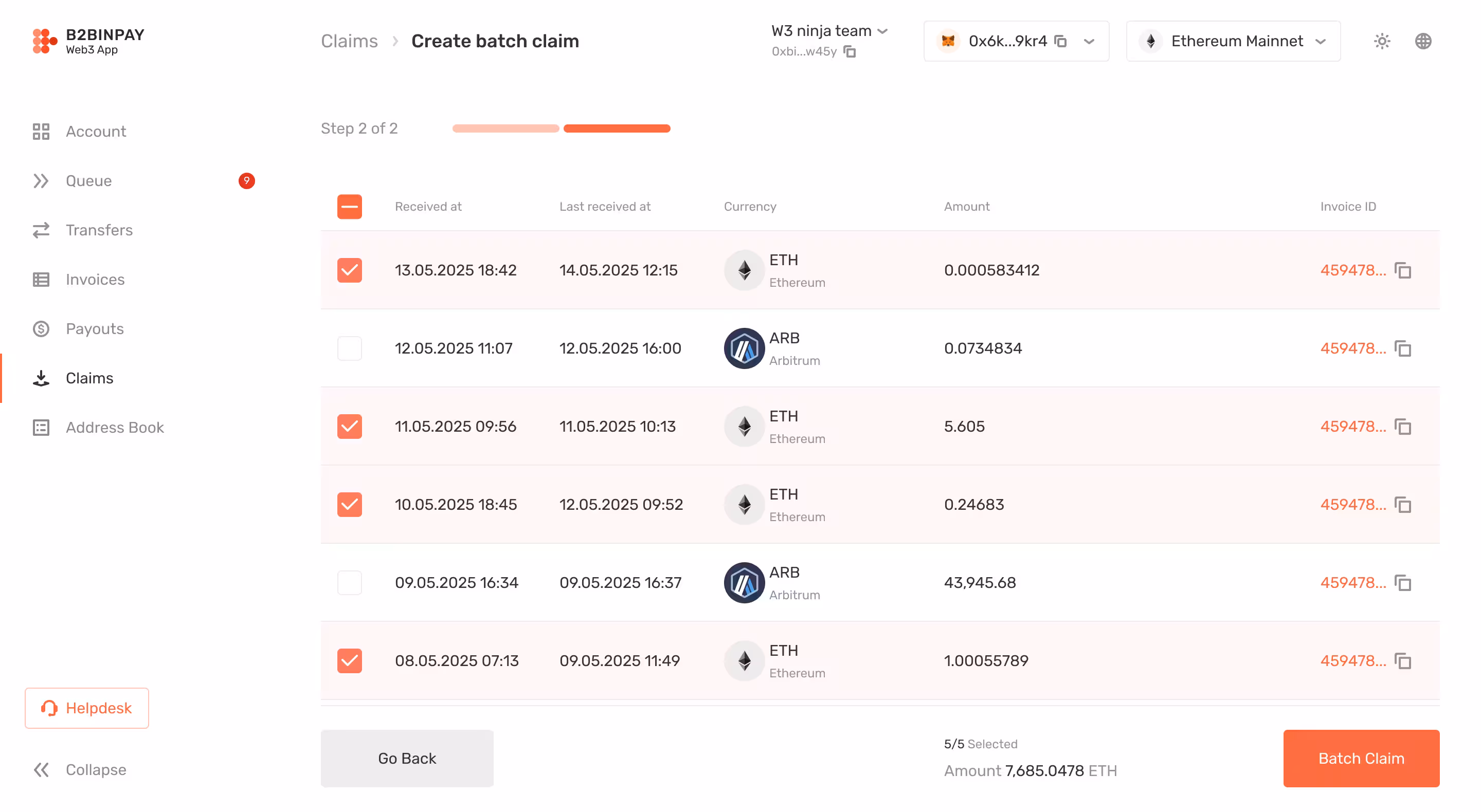This screenshot has width=1481, height=812.
Task: Click the first step progress bar segment
Action: (x=505, y=128)
